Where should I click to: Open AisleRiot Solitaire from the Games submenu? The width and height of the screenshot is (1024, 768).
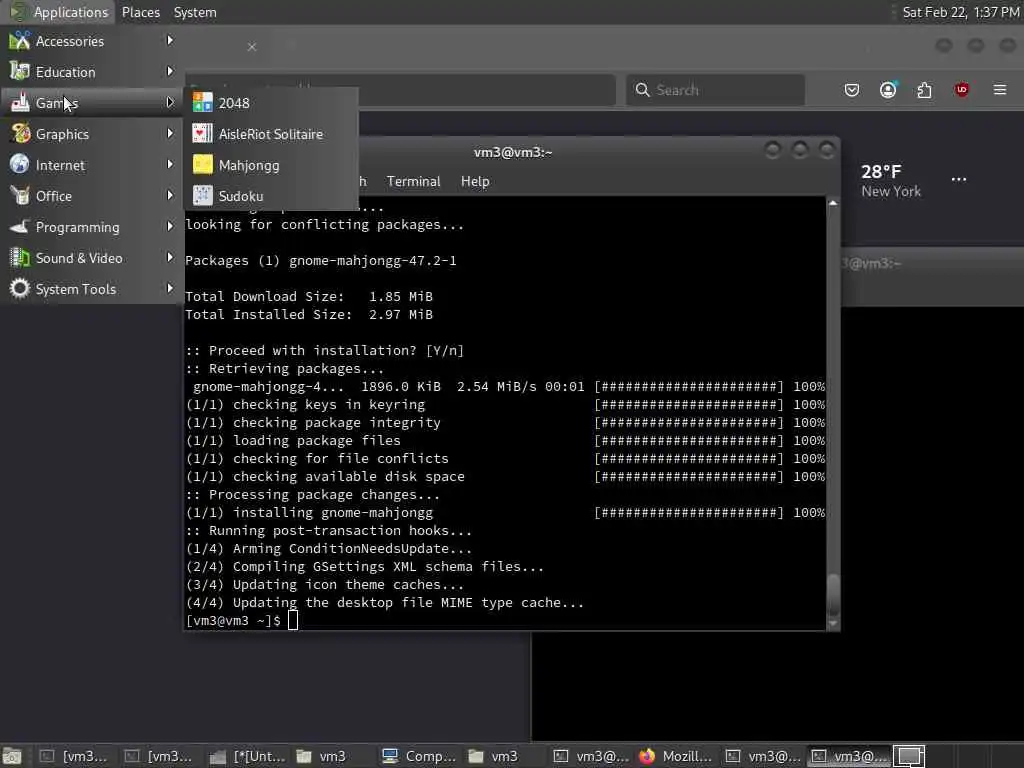(272, 134)
